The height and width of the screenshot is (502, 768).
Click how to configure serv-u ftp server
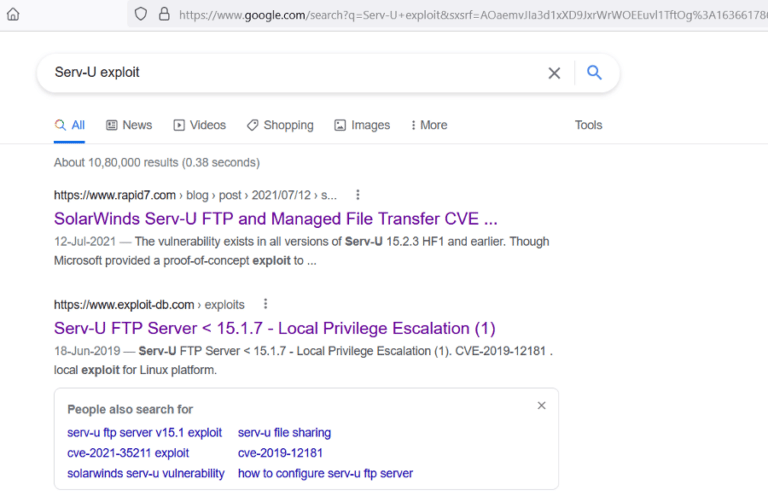[x=325, y=473]
